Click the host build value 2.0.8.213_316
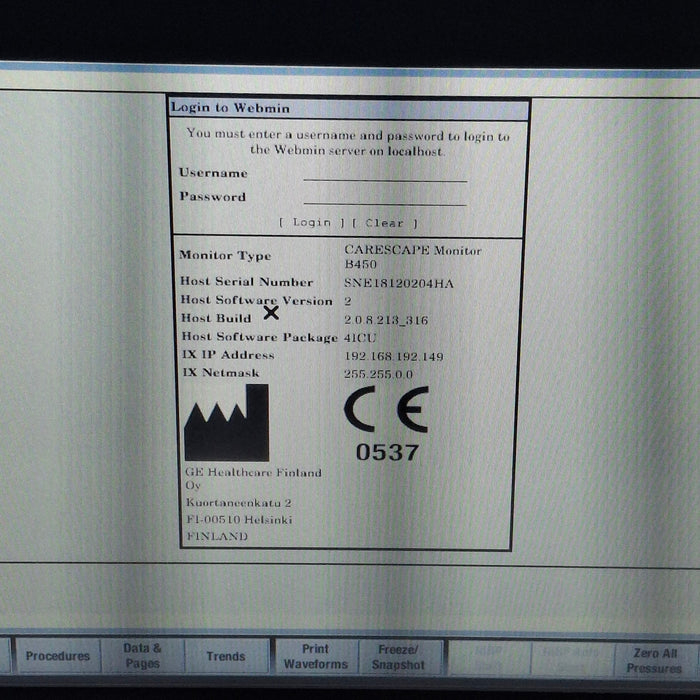This screenshot has width=700, height=700. tap(386, 320)
